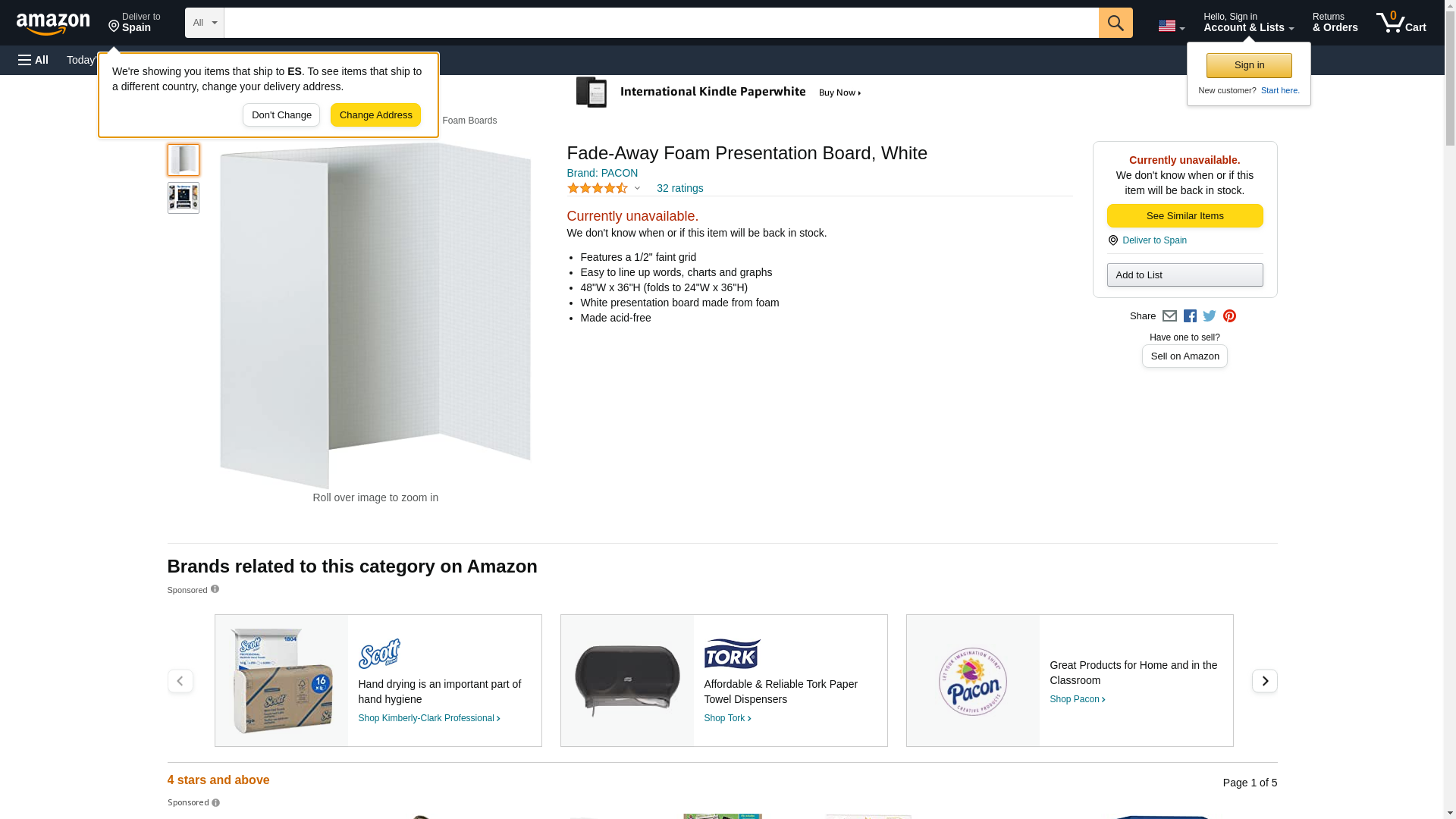Viewport: 1456px width, 819px height.
Task: Click the yellow Sign in button
Action: point(1248,65)
